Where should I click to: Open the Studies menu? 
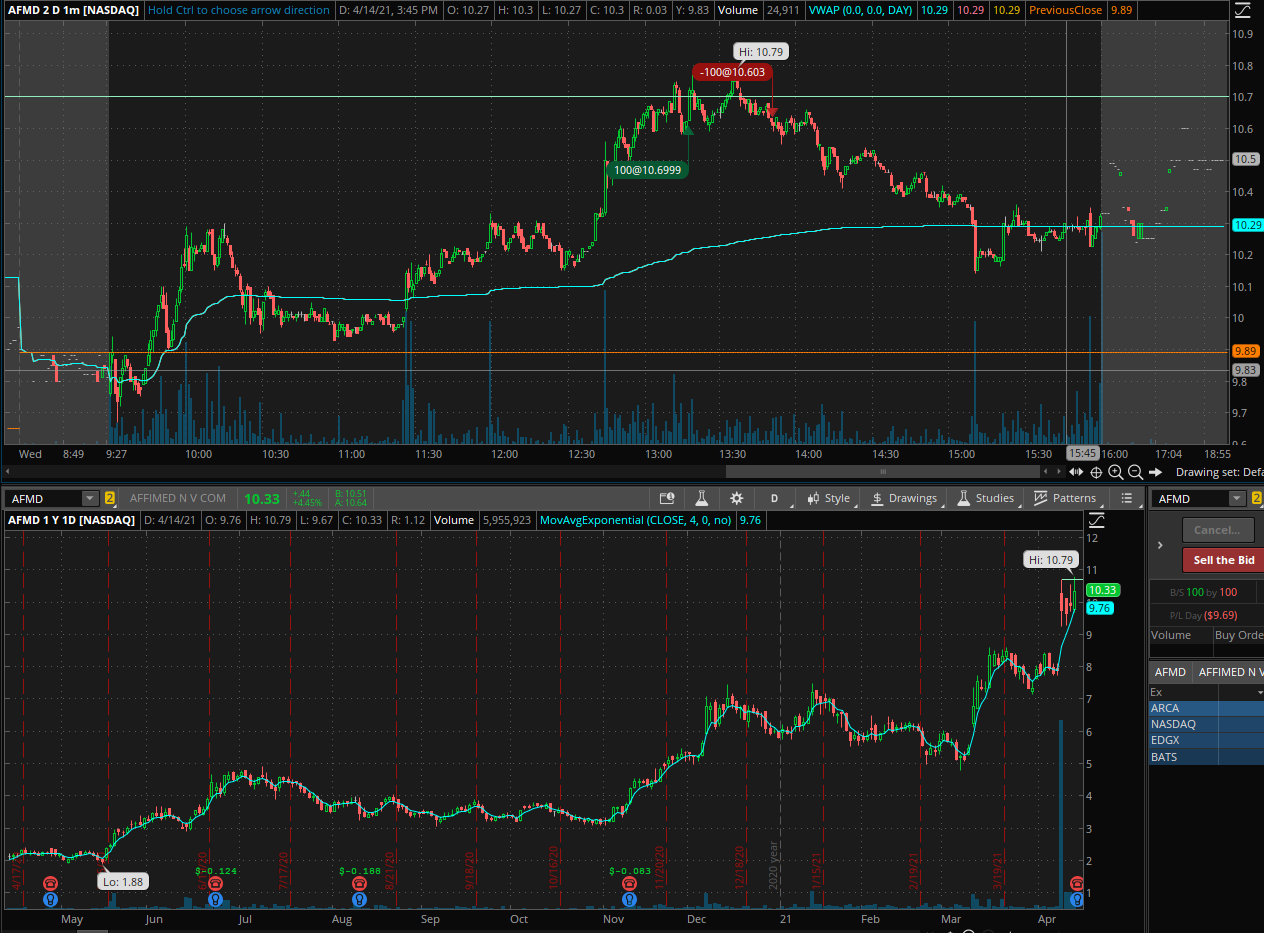986,498
